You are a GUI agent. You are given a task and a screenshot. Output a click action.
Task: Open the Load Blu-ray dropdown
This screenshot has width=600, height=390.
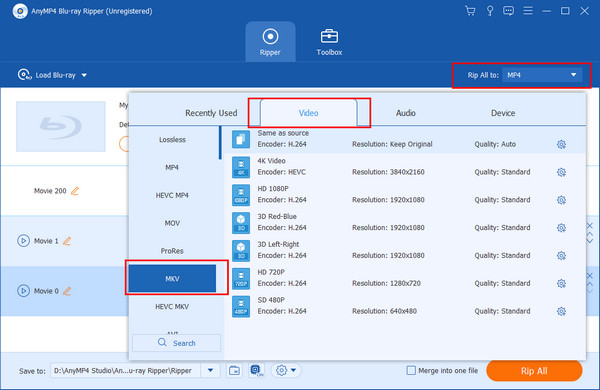(x=52, y=75)
